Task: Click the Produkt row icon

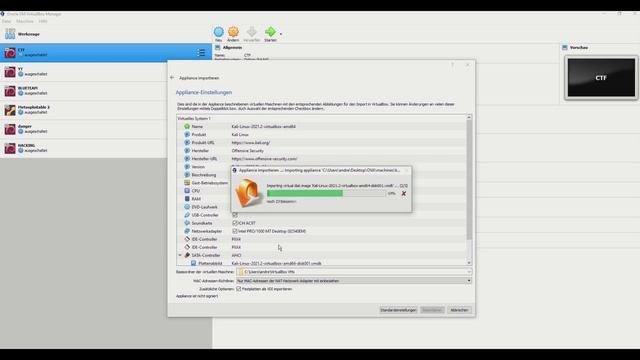Action: pos(187,134)
